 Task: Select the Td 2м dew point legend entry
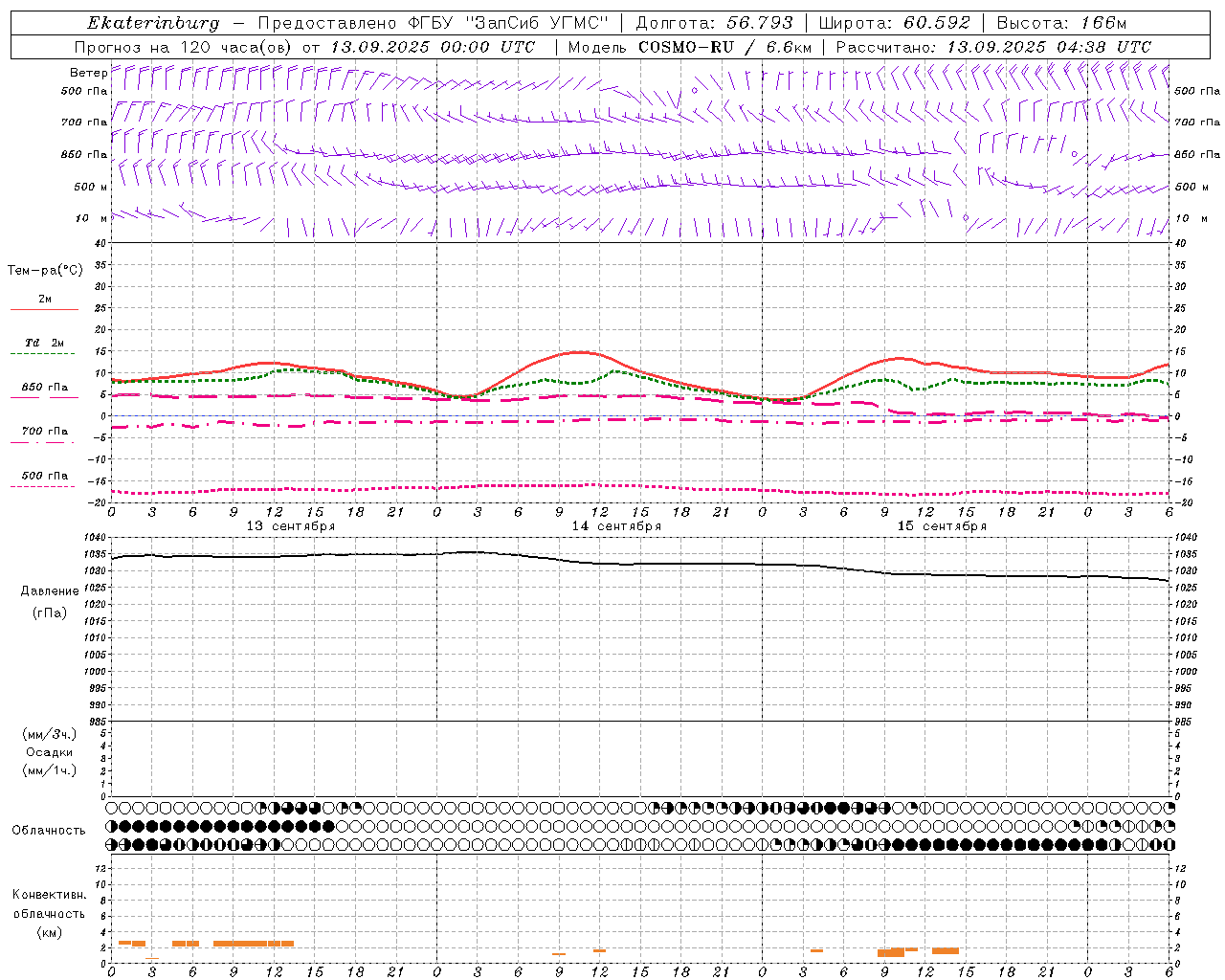click(44, 344)
